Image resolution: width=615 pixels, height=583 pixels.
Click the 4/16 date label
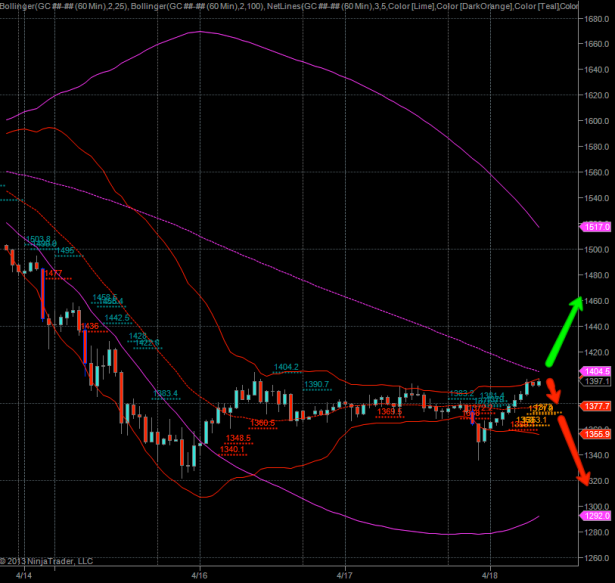(x=199, y=576)
